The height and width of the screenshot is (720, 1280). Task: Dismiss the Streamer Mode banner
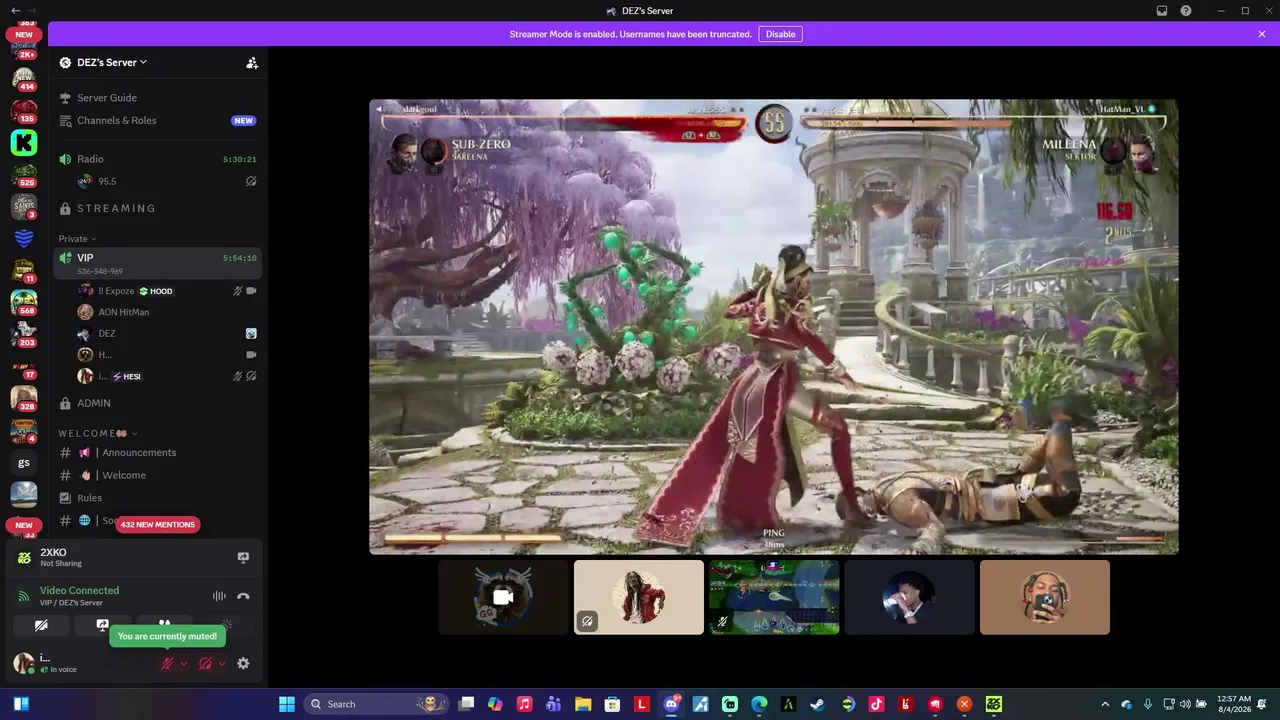(x=1262, y=34)
